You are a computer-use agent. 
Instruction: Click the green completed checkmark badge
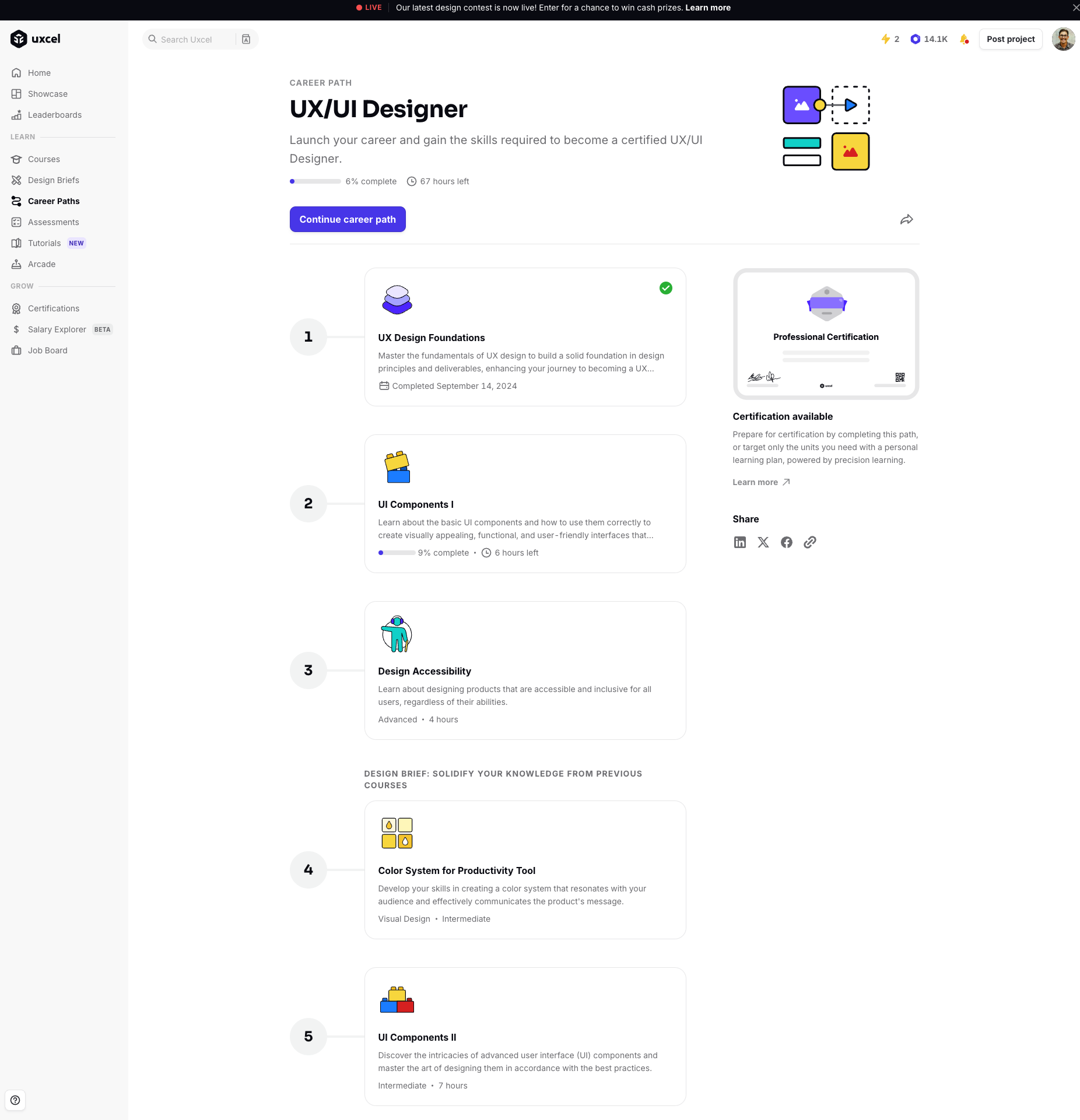click(x=665, y=288)
